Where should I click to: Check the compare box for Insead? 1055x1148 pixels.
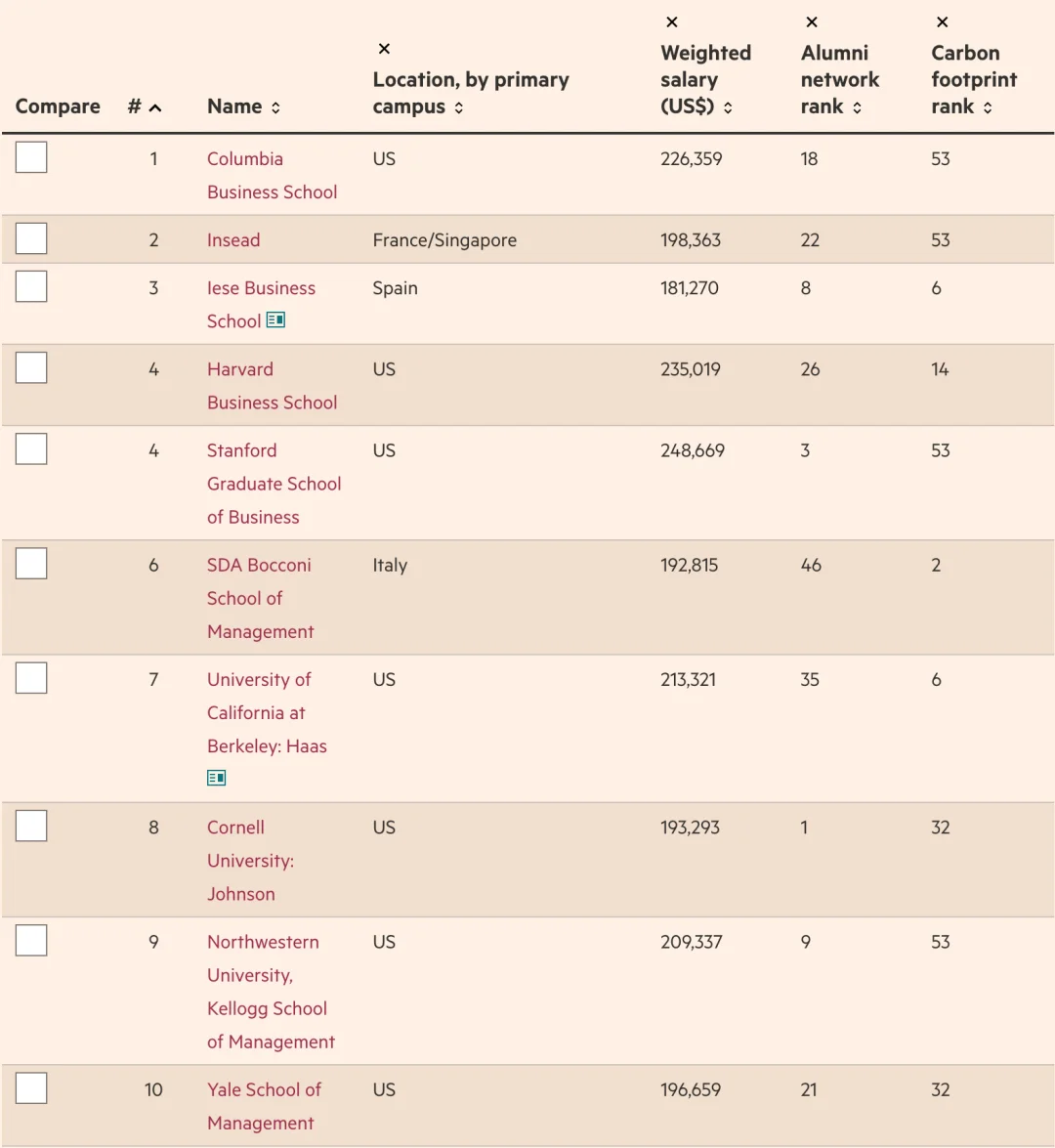(x=31, y=238)
